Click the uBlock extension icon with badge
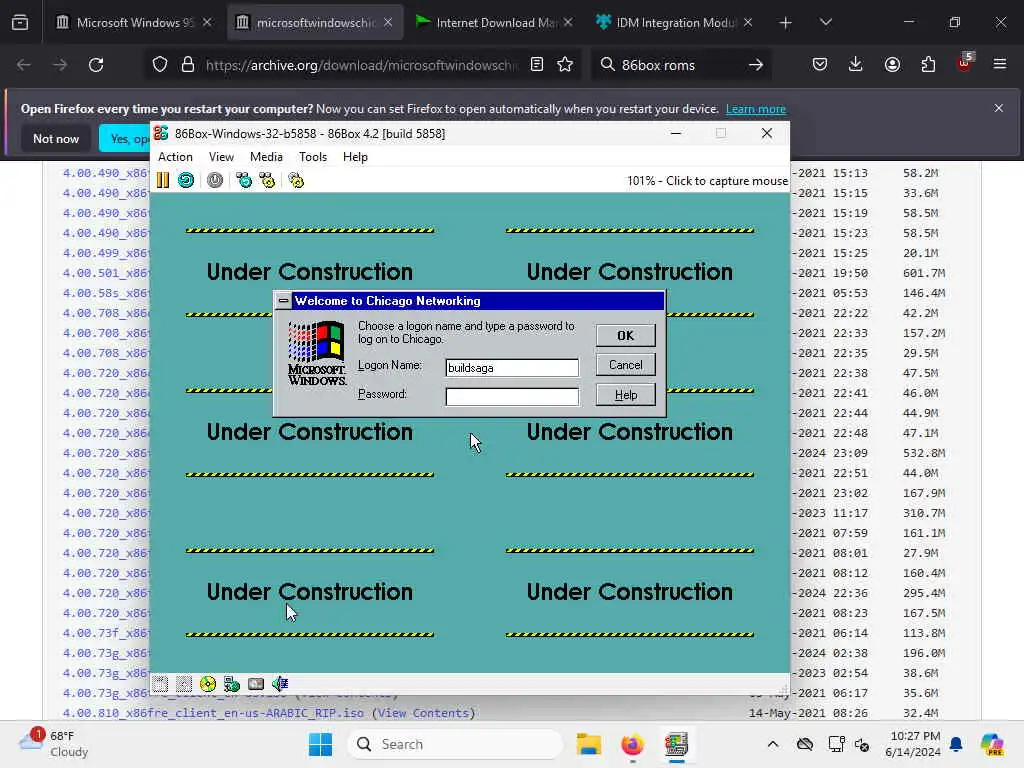This screenshot has width=1024, height=768. 965,63
